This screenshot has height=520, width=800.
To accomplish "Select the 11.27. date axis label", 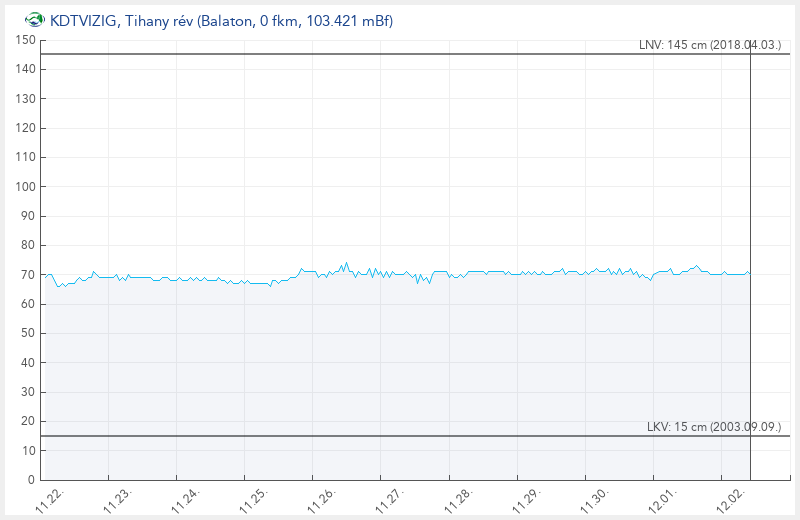I will click(x=390, y=500).
